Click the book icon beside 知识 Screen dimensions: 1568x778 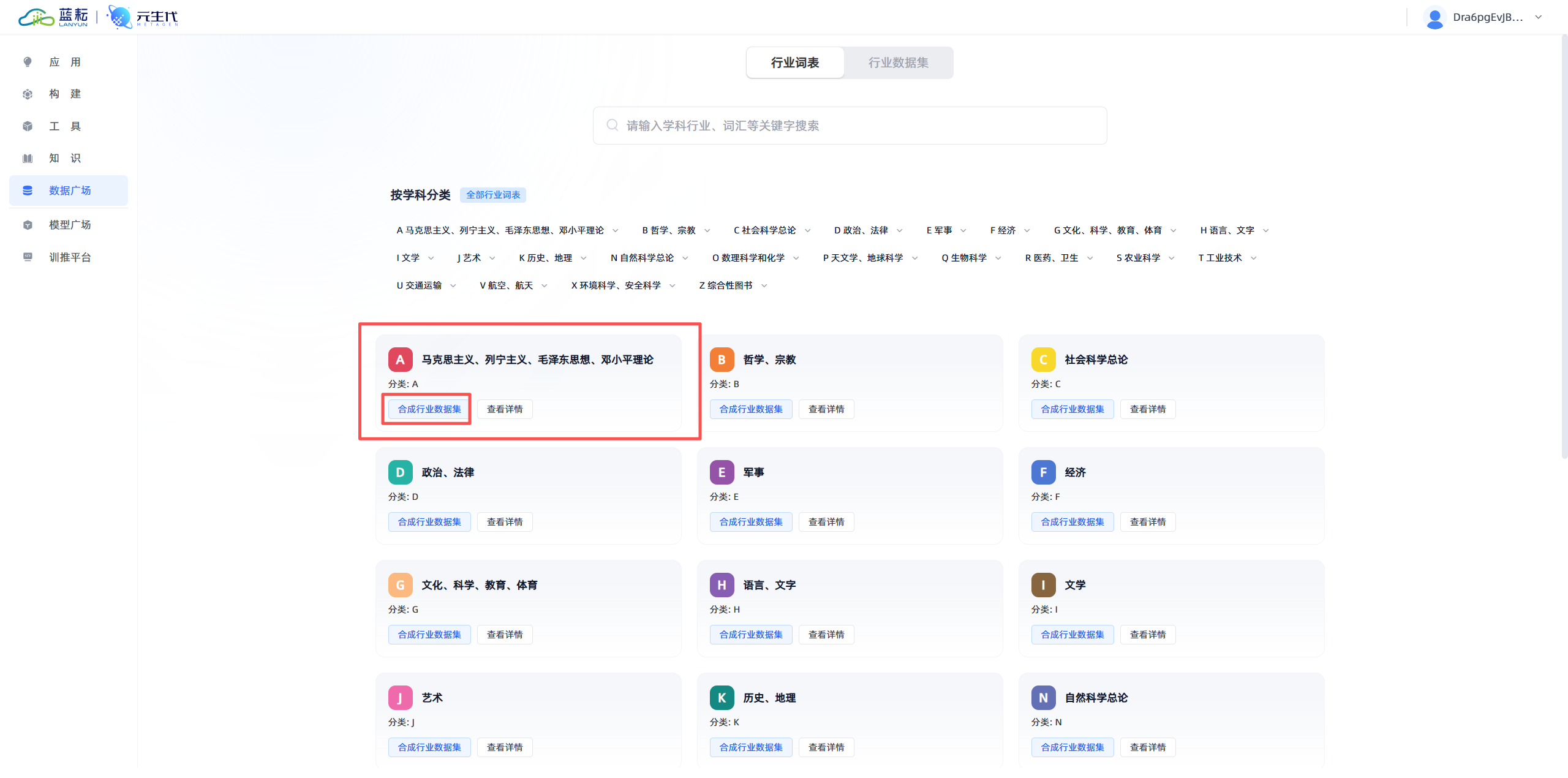click(x=28, y=159)
